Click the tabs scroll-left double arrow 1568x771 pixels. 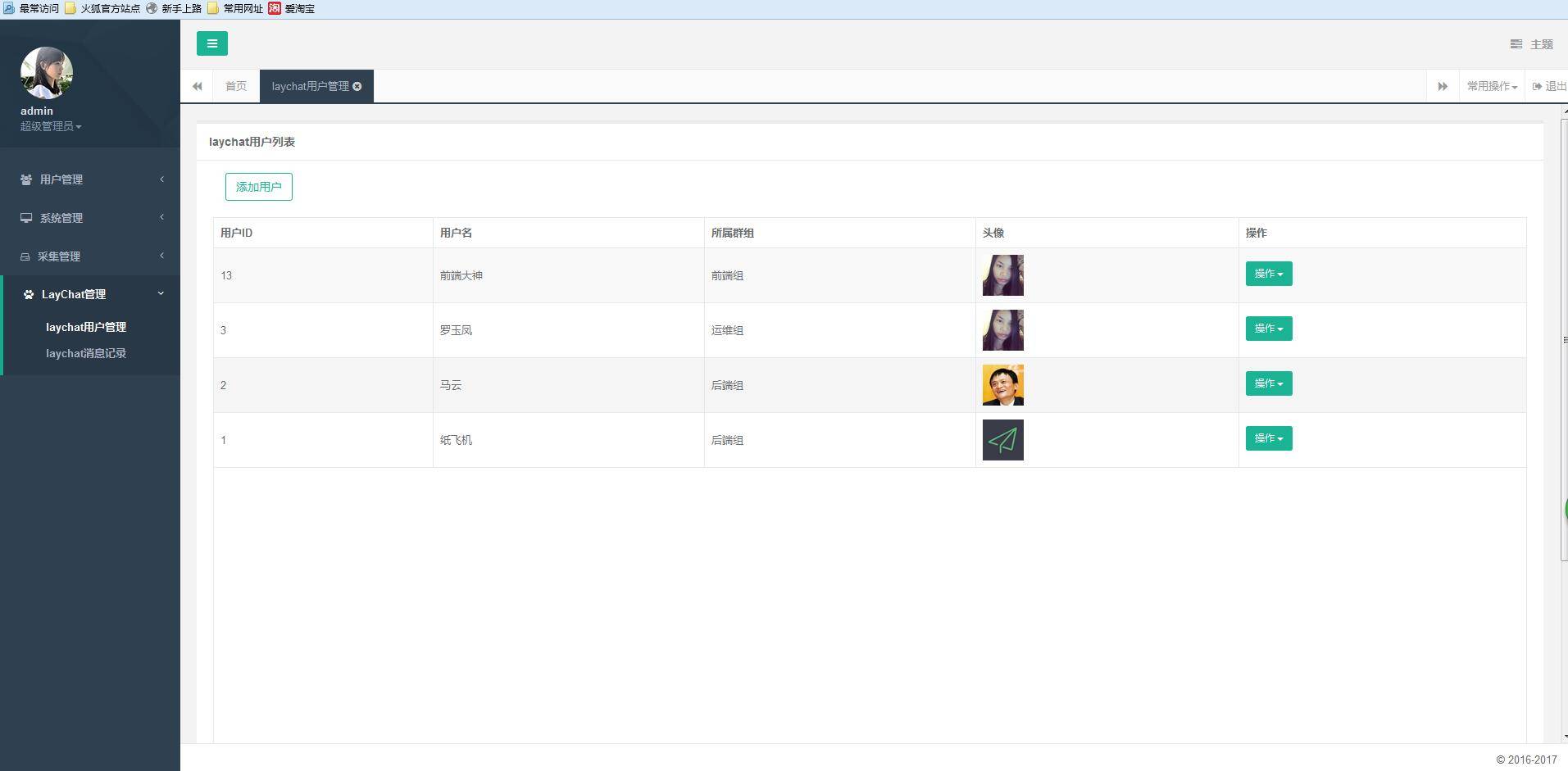coord(197,86)
